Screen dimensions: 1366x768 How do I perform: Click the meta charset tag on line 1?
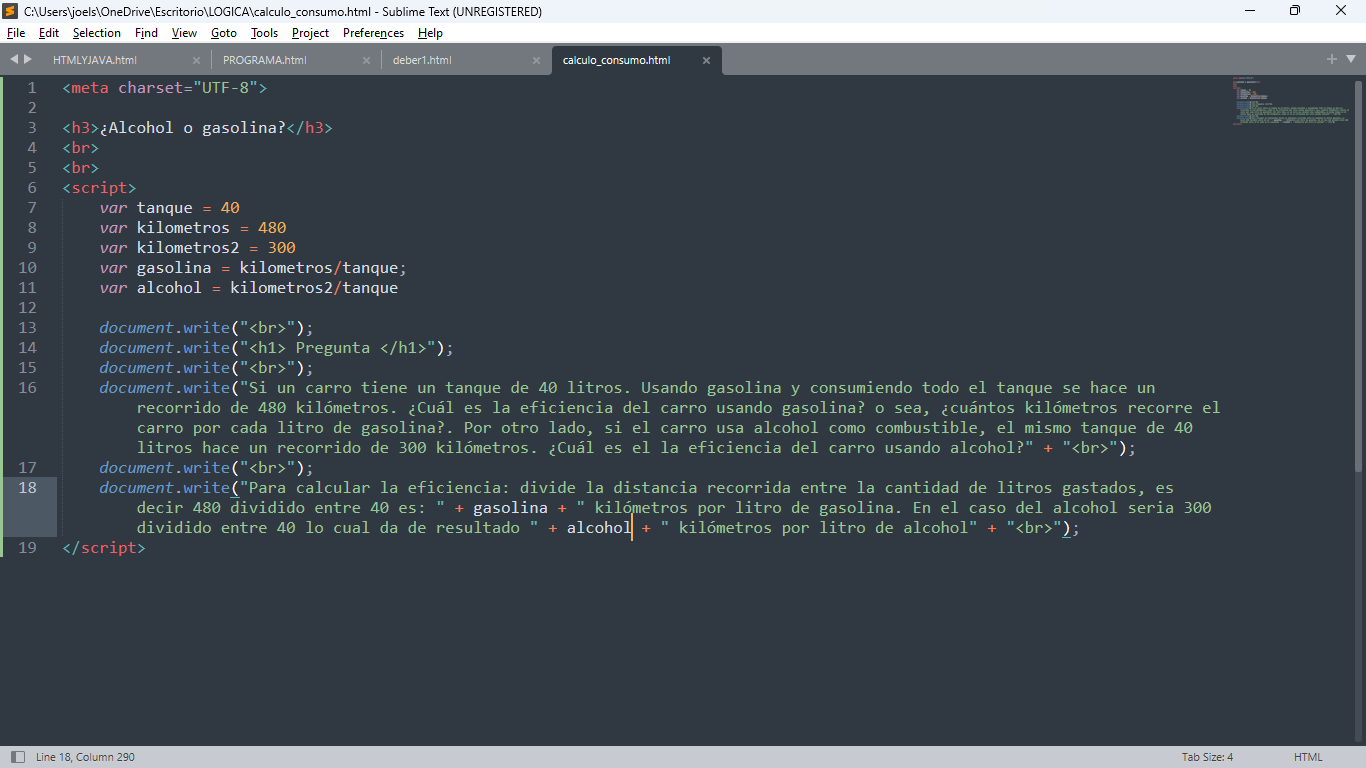pyautogui.click(x=165, y=88)
